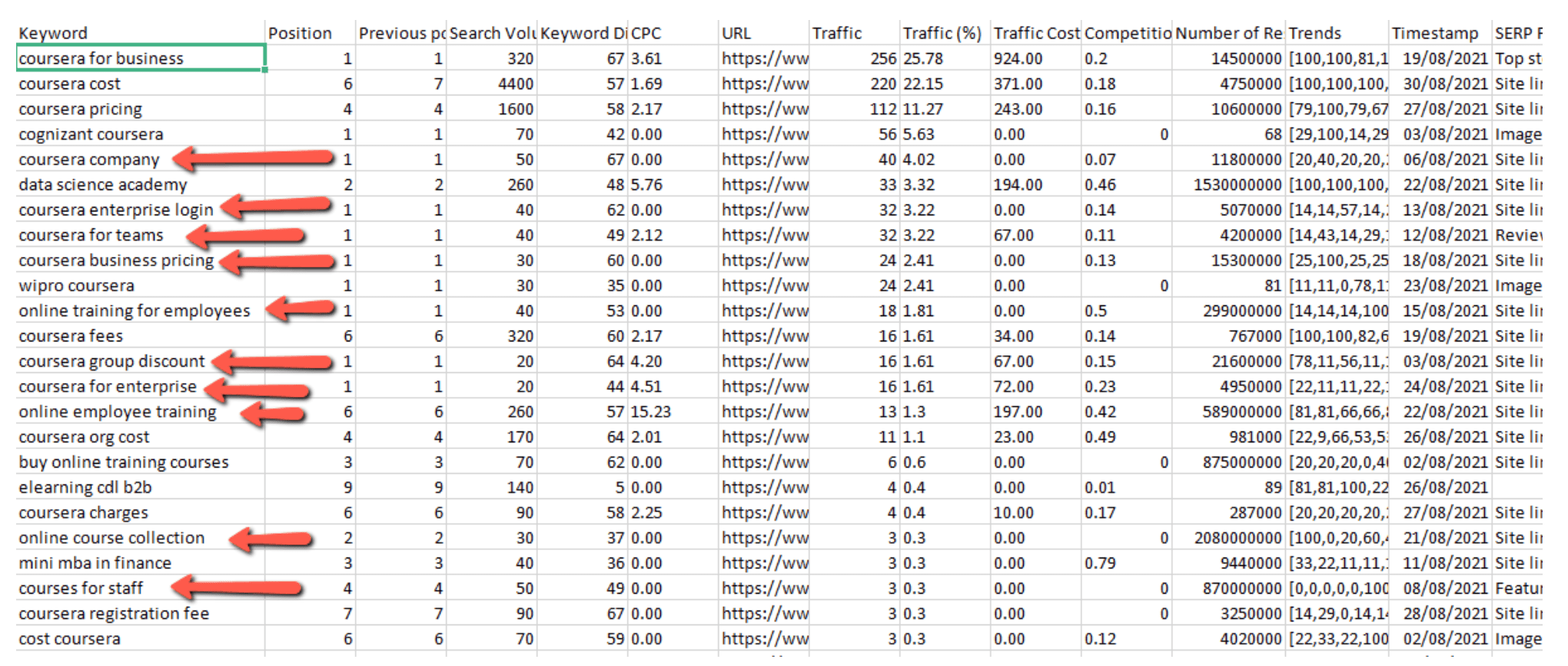Select the Timestamp header cell
Image resolution: width=1568 pixels, height=666 pixels.
[x=1434, y=33]
